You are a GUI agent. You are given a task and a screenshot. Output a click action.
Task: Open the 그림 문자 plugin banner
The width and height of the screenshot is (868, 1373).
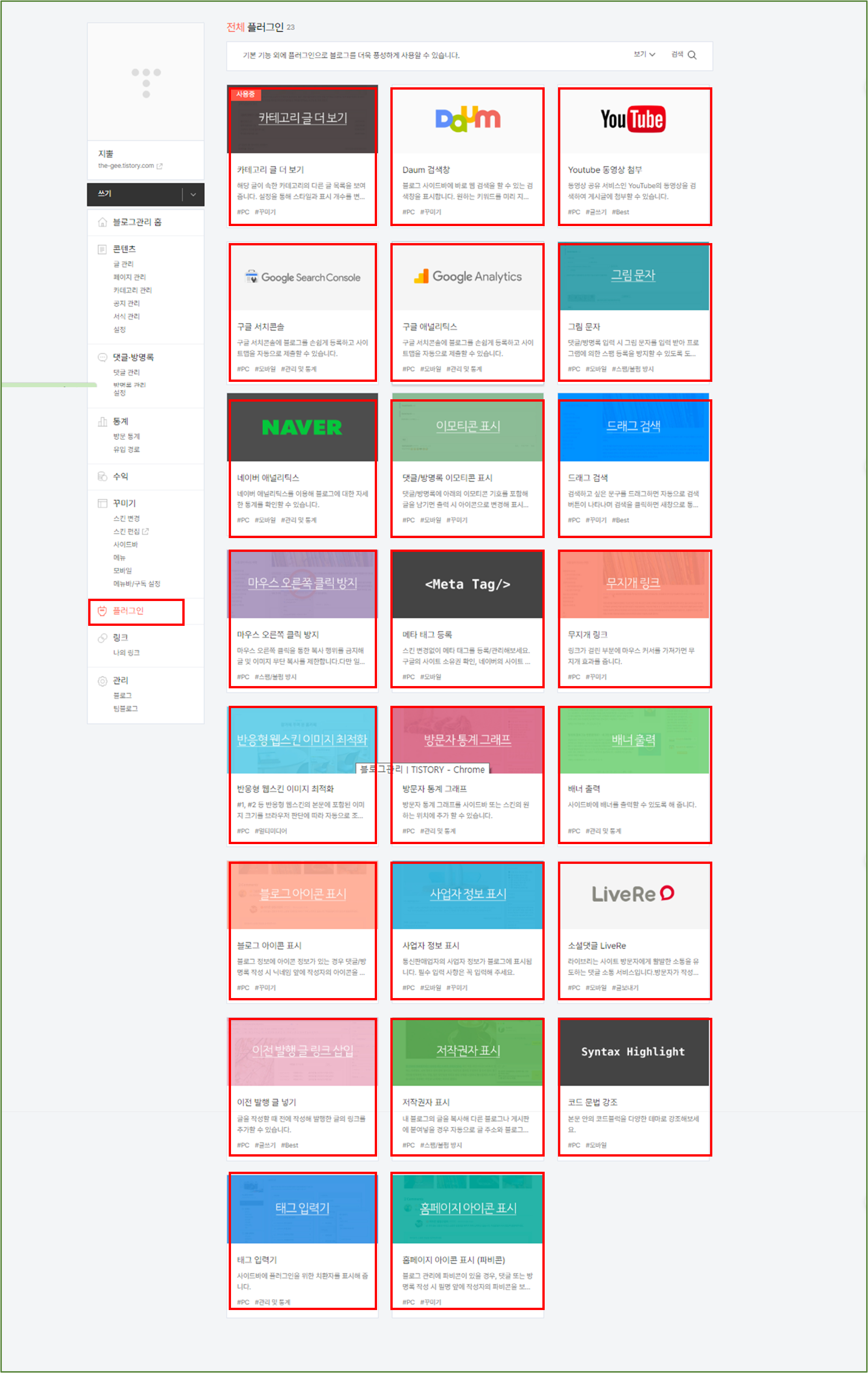[x=634, y=277]
